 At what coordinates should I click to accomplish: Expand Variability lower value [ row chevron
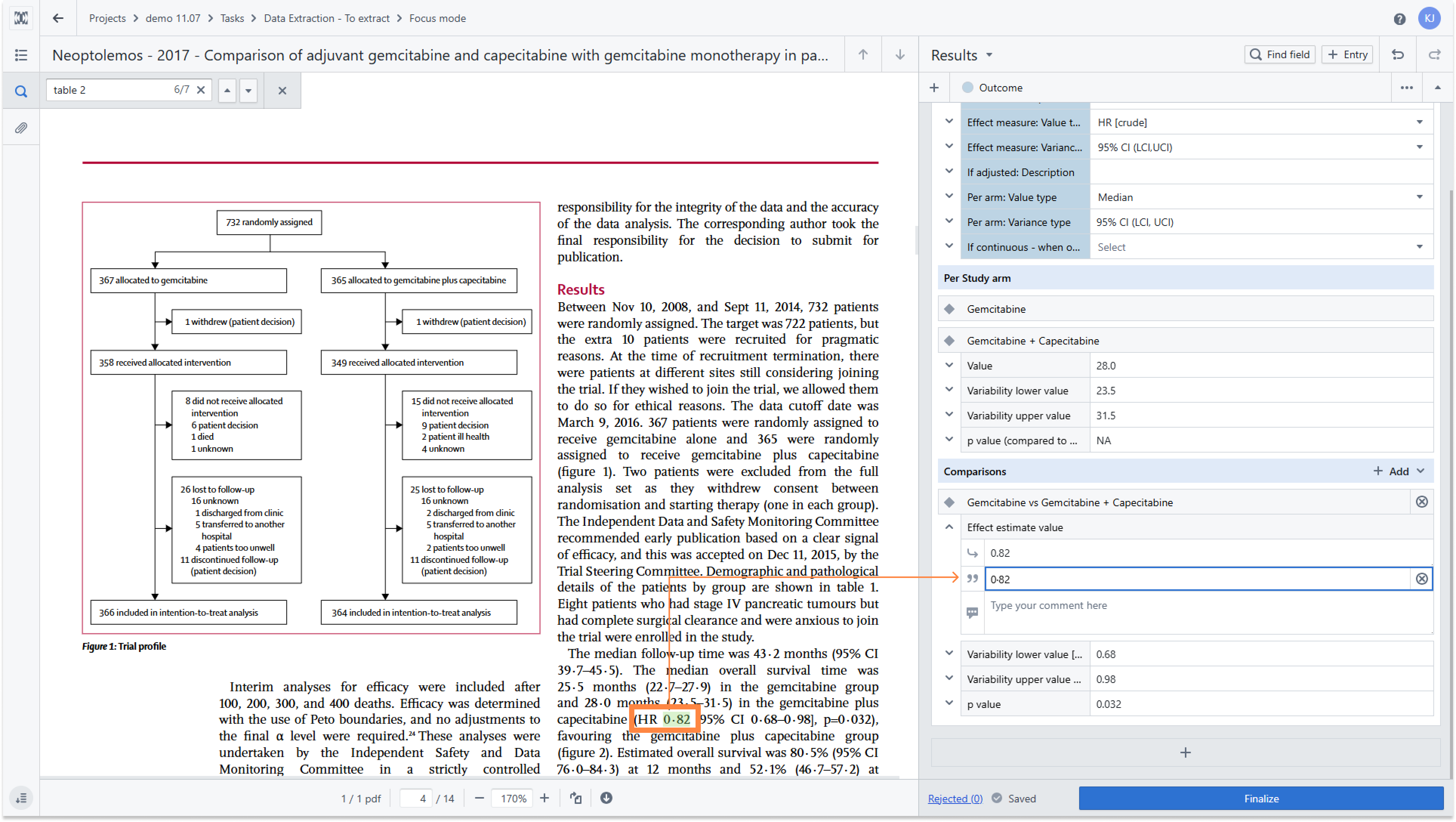949,654
